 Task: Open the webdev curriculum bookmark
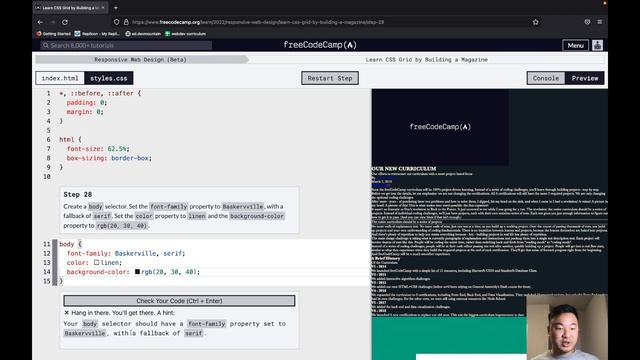tap(185, 34)
